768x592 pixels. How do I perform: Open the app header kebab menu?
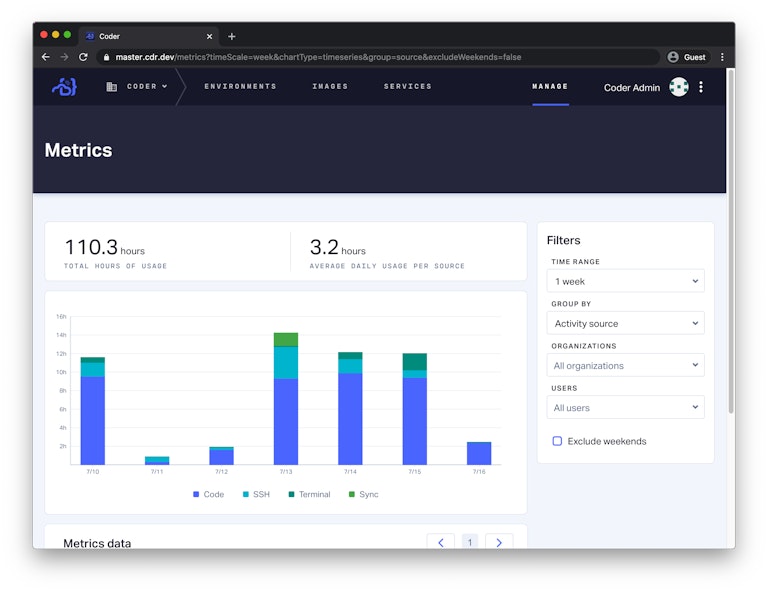click(x=701, y=87)
